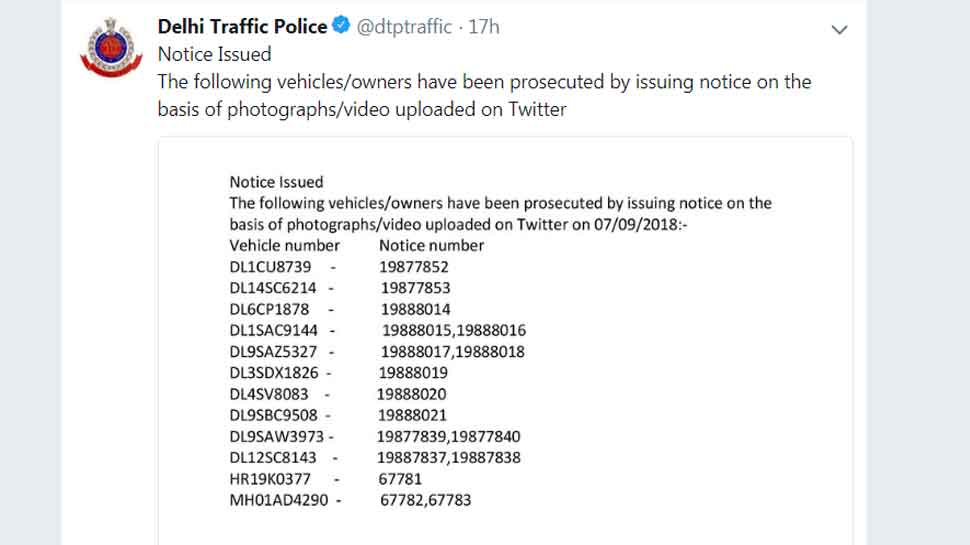The width and height of the screenshot is (970, 545).
Task: Click notice number 19888014 in image
Action: click(x=415, y=309)
